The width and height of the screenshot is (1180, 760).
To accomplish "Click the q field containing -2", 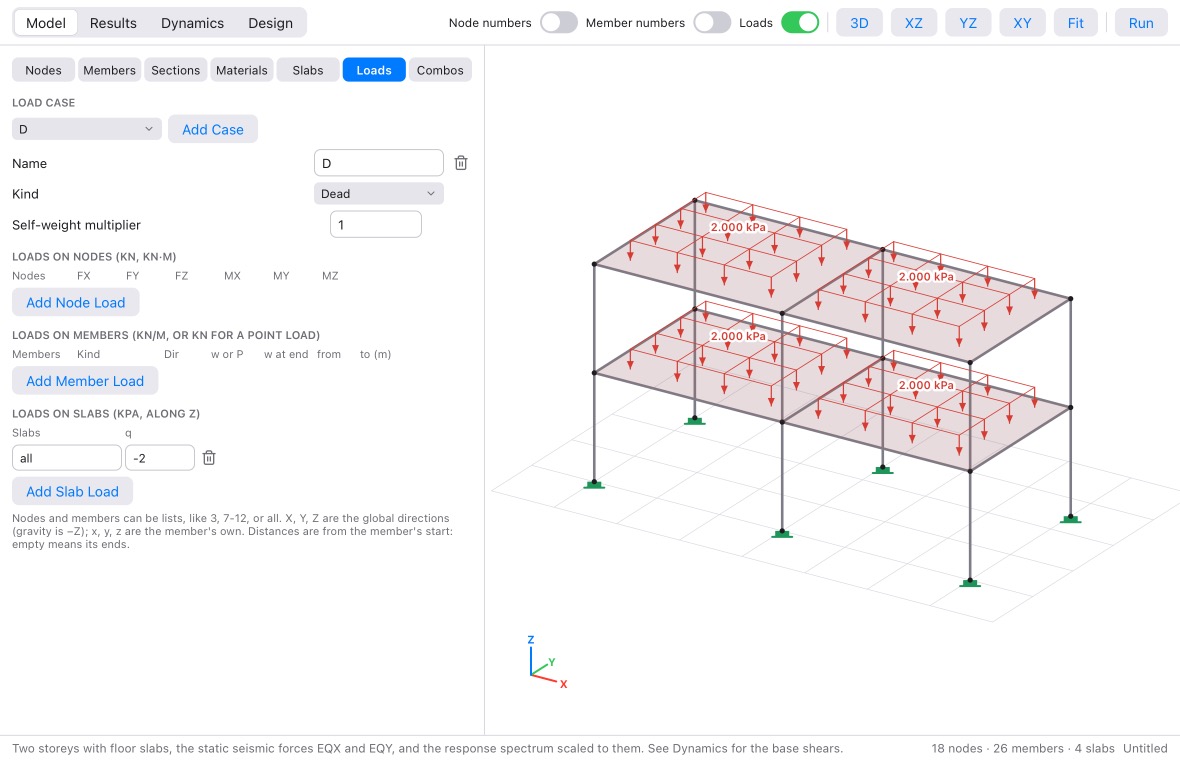I will [x=160, y=458].
